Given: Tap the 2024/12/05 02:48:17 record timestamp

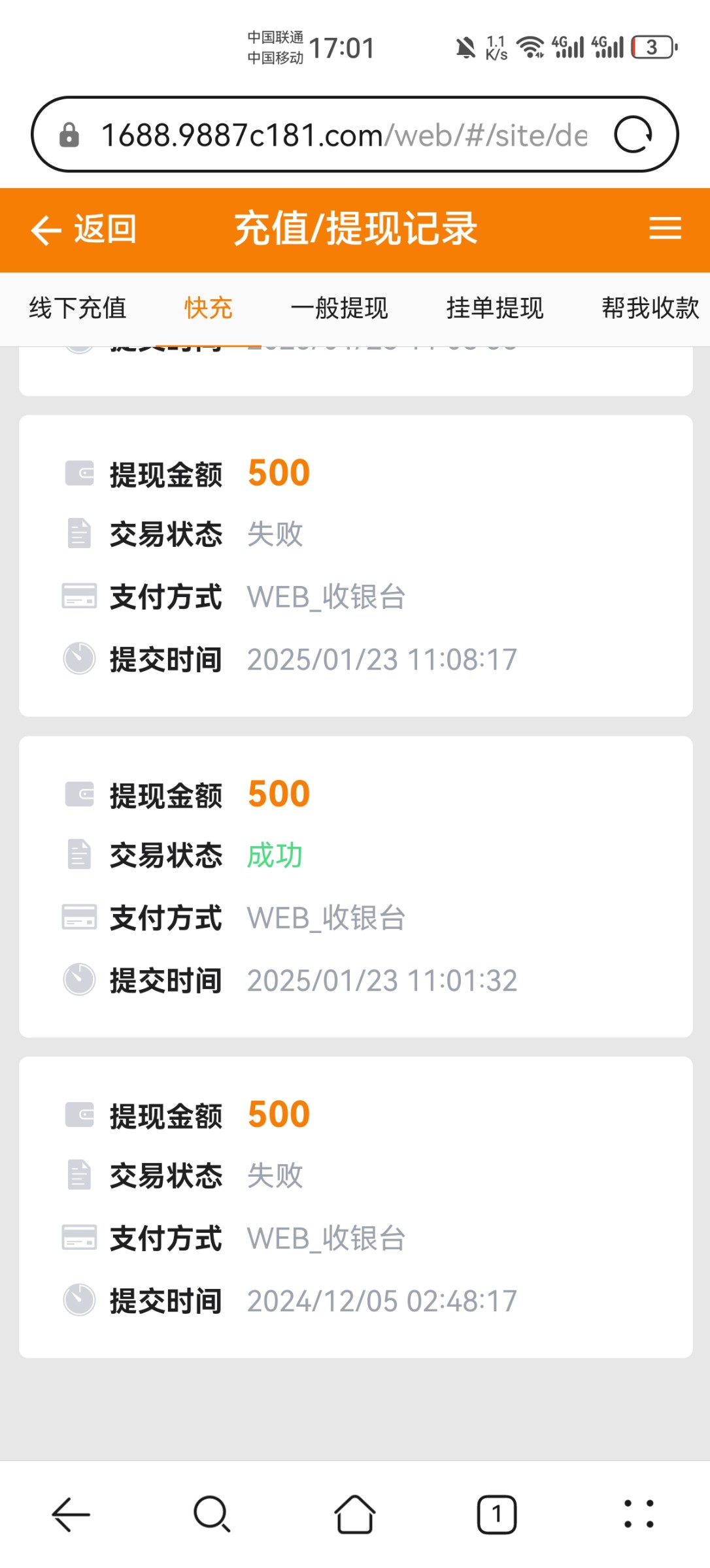Looking at the screenshot, I should tap(382, 1301).
